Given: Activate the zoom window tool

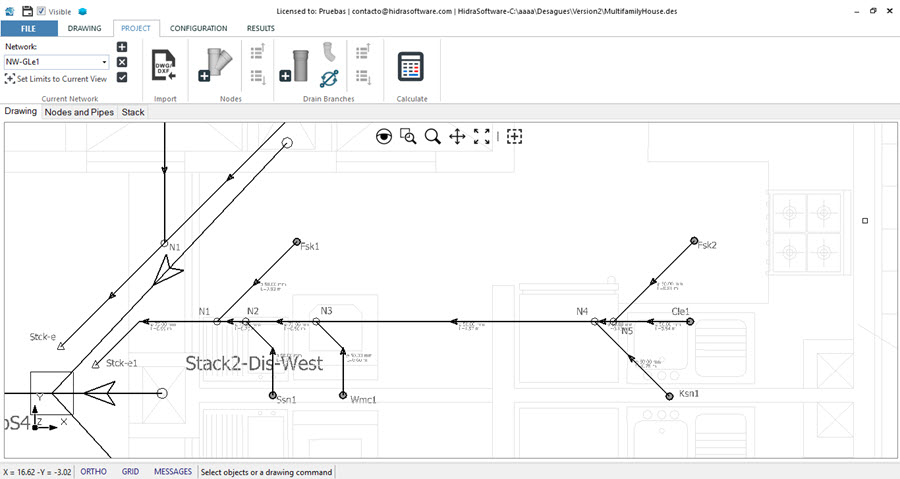Looking at the screenshot, I should click(x=408, y=136).
